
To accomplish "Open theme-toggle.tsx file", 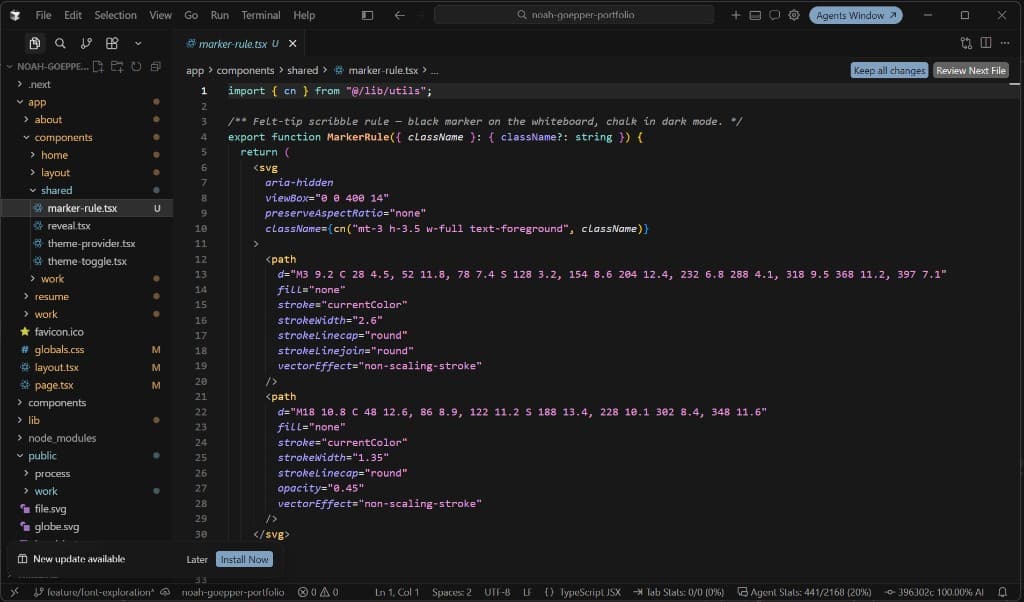I will point(87,261).
